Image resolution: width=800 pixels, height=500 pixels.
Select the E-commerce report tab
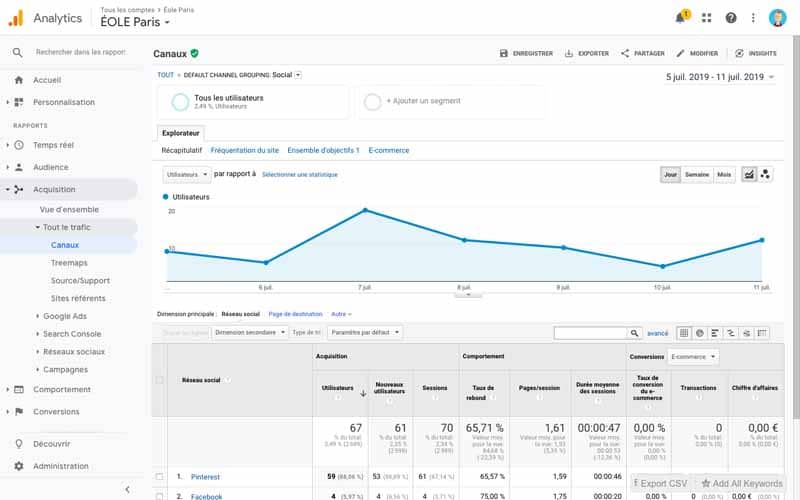click(x=389, y=151)
